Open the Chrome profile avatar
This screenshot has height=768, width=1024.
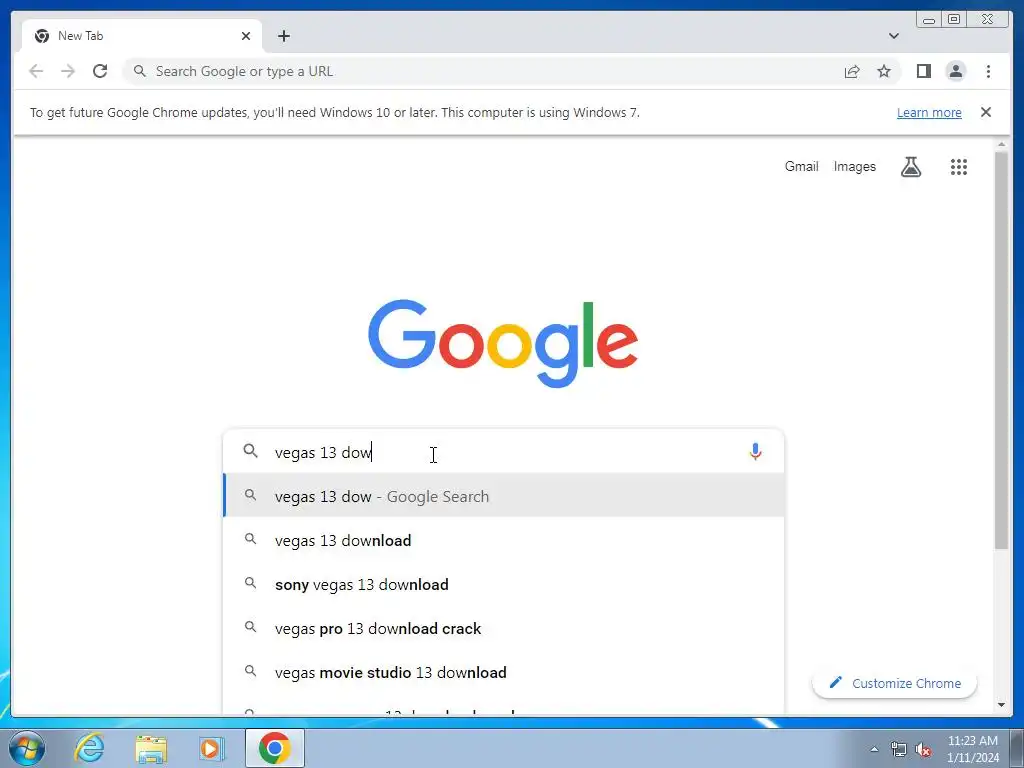point(955,71)
